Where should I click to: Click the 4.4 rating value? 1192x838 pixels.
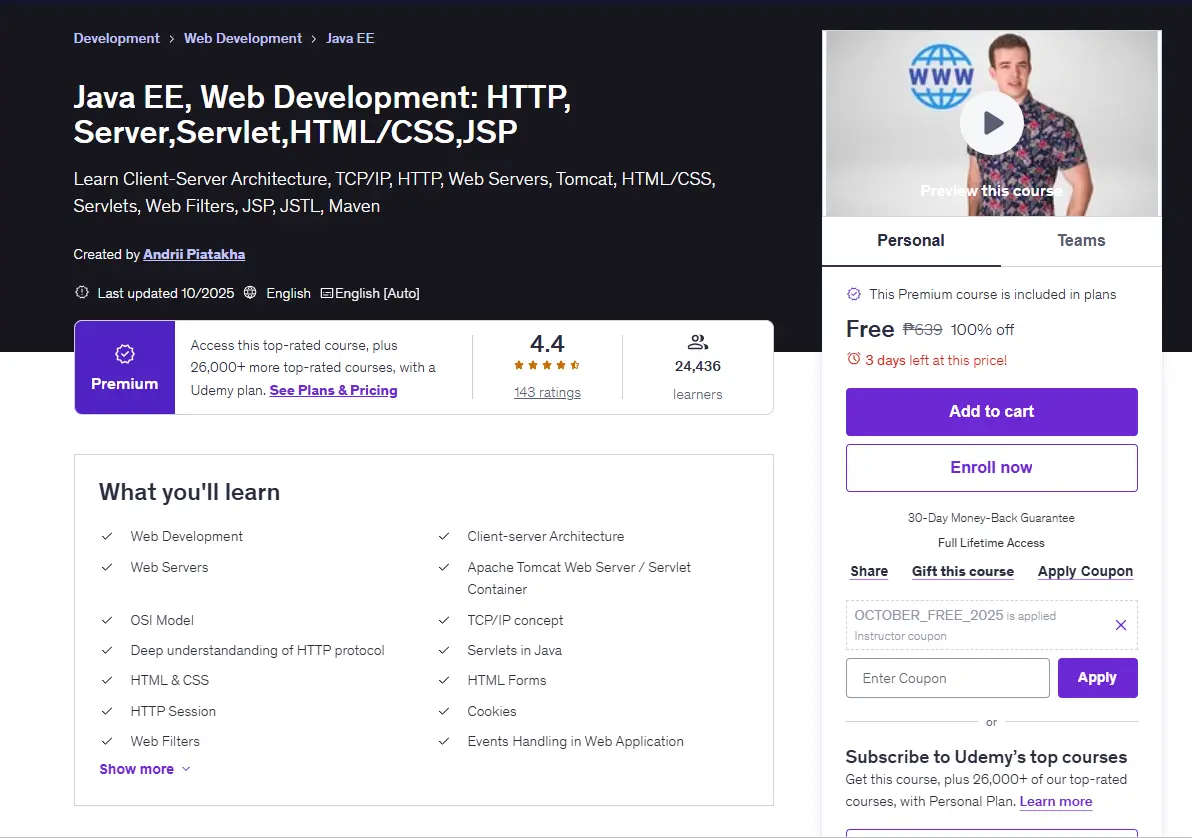click(547, 344)
